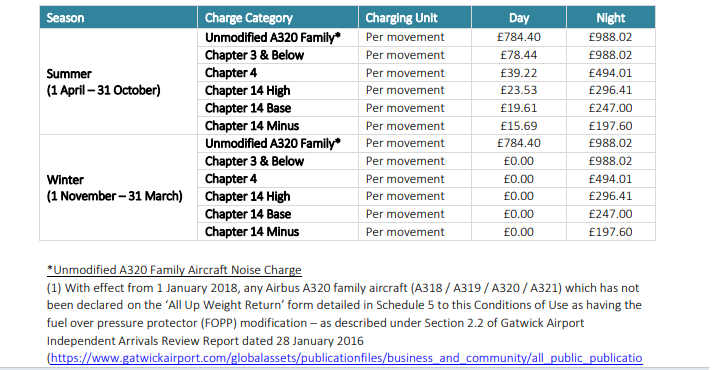Image resolution: width=718 pixels, height=370 pixels.
Task: Open the gatwickairport.com publication hyperlink
Action: click(x=346, y=358)
